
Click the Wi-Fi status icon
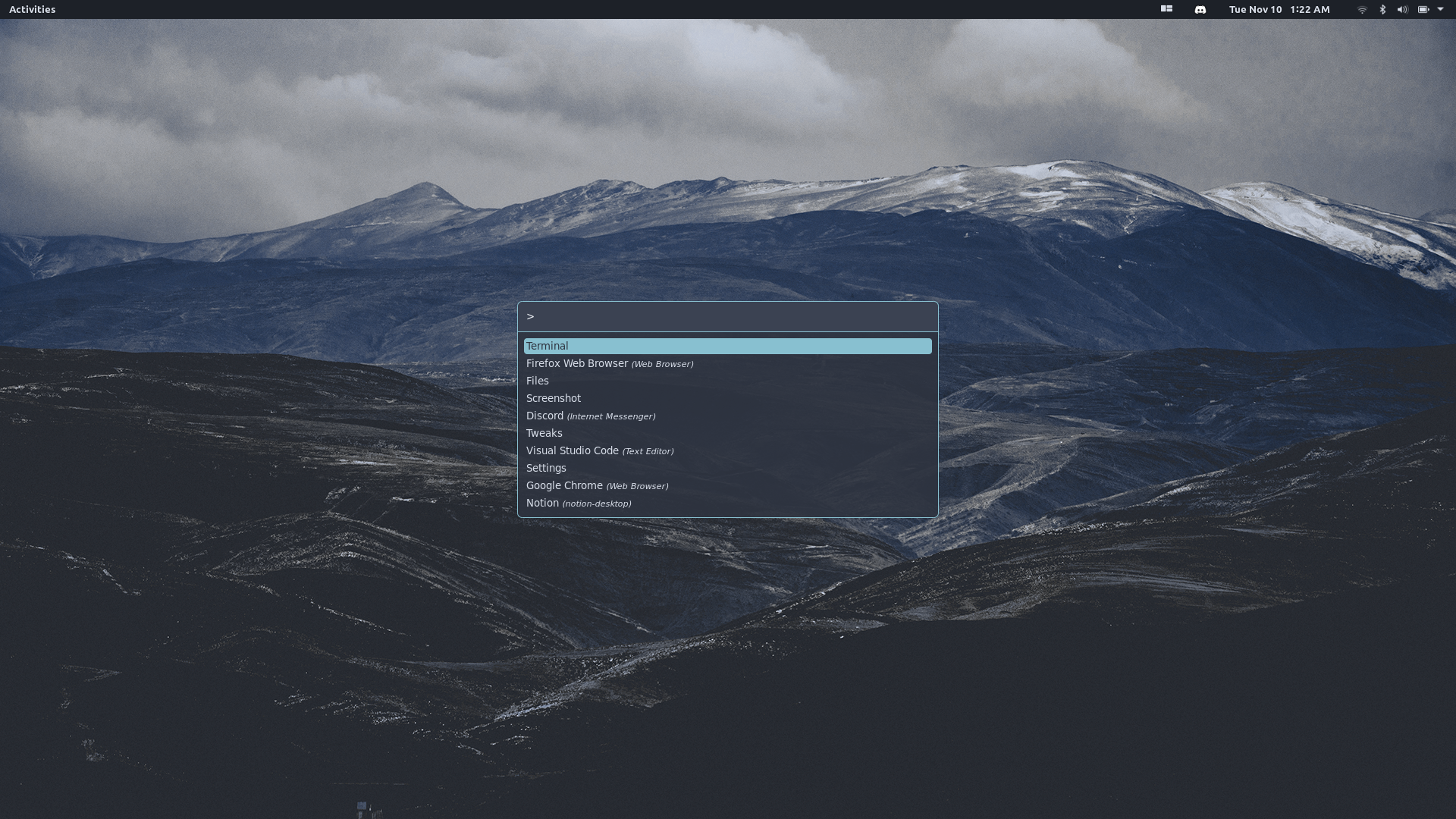pyautogui.click(x=1362, y=10)
